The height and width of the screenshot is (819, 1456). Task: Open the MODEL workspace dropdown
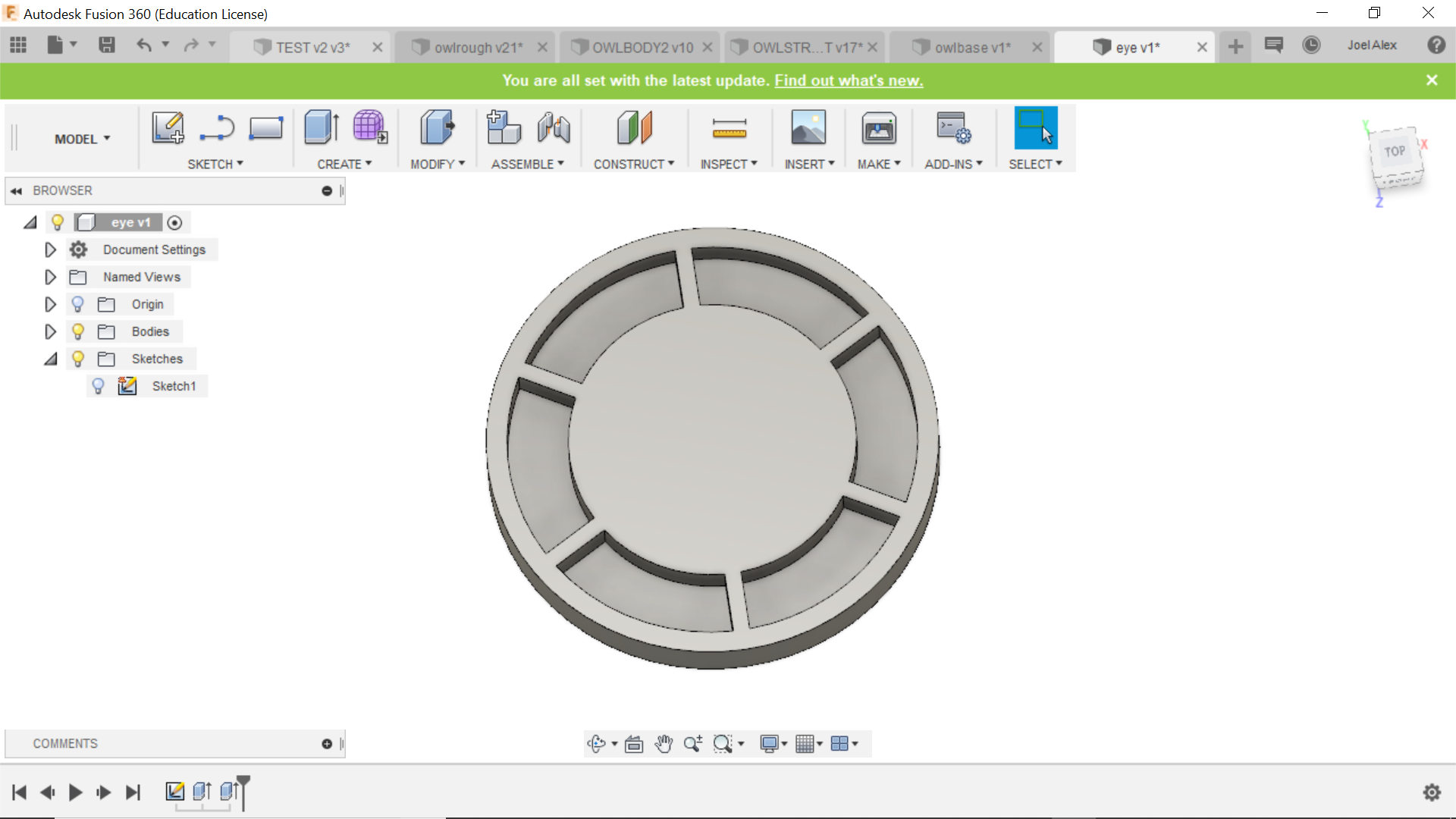click(x=82, y=139)
